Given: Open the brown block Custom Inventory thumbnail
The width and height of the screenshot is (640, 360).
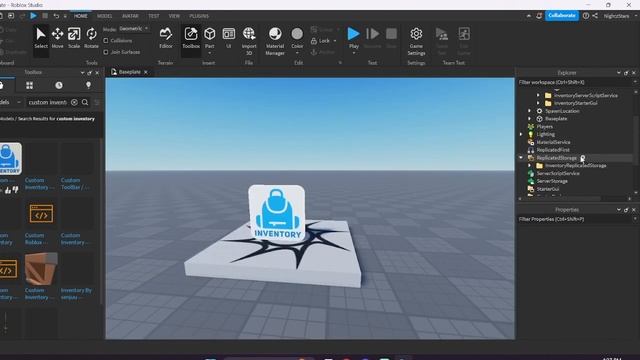Looking at the screenshot, I should [x=41, y=269].
